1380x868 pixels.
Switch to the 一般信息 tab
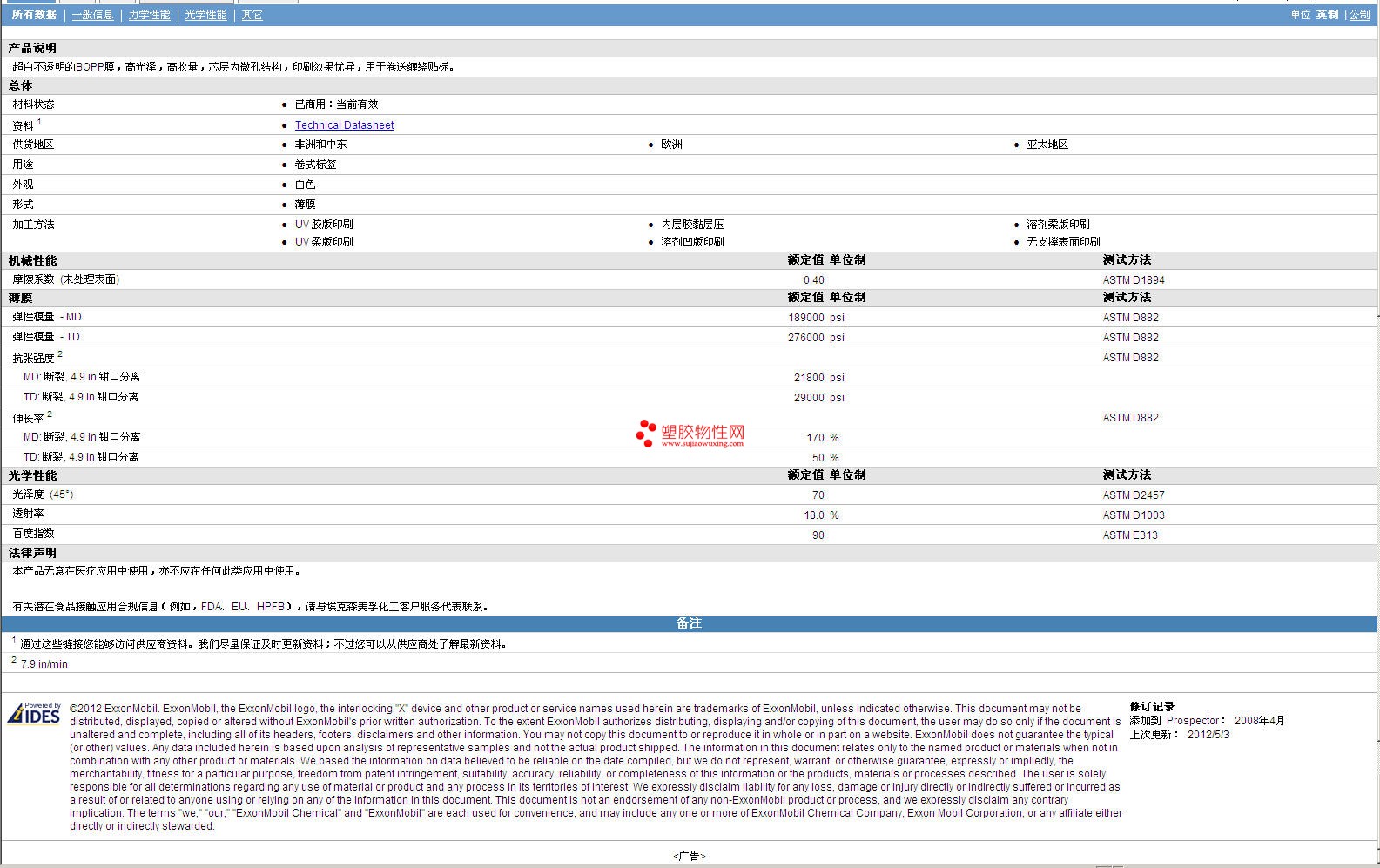coord(92,15)
